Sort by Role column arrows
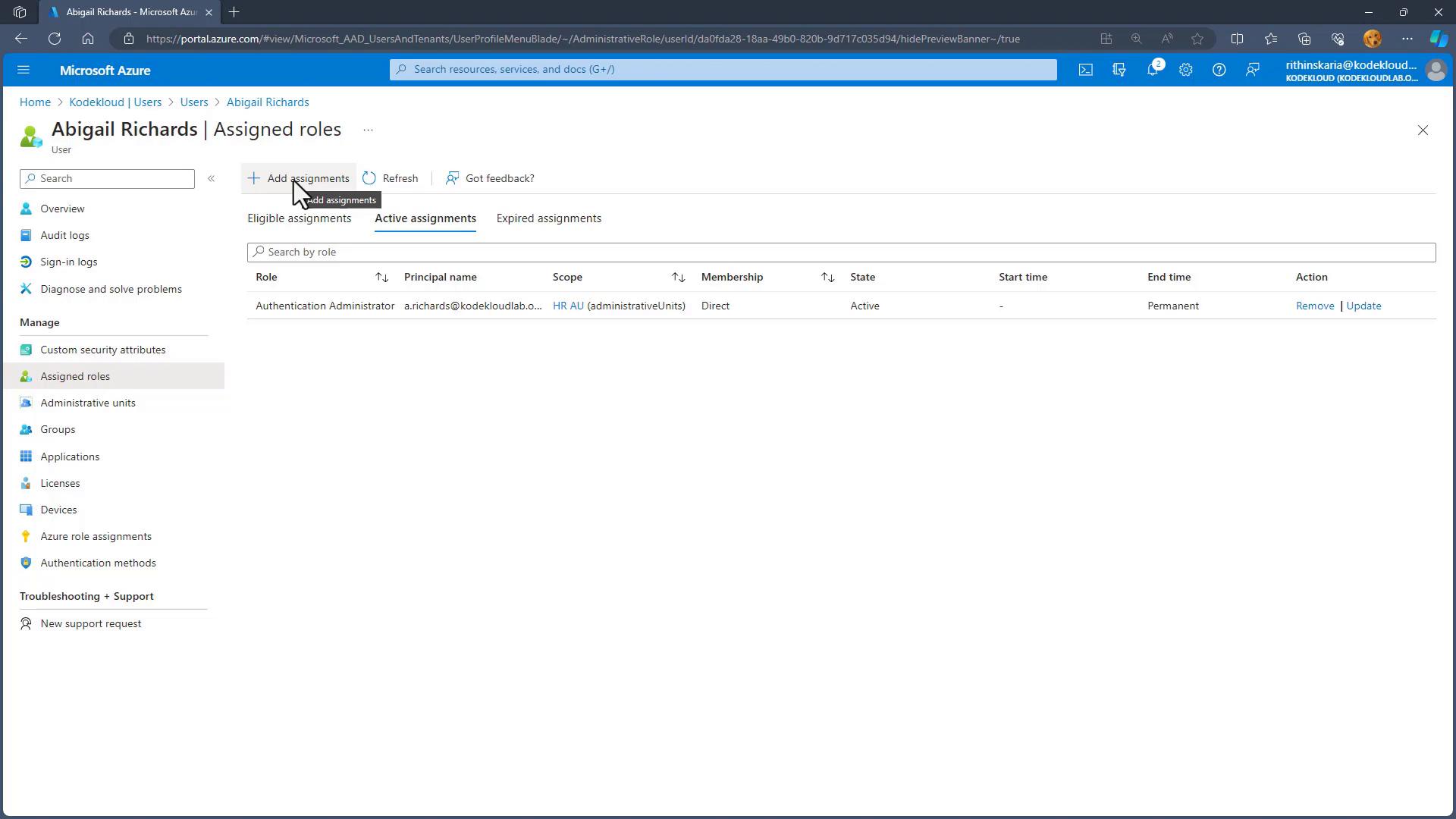1456x819 pixels. coord(382,278)
